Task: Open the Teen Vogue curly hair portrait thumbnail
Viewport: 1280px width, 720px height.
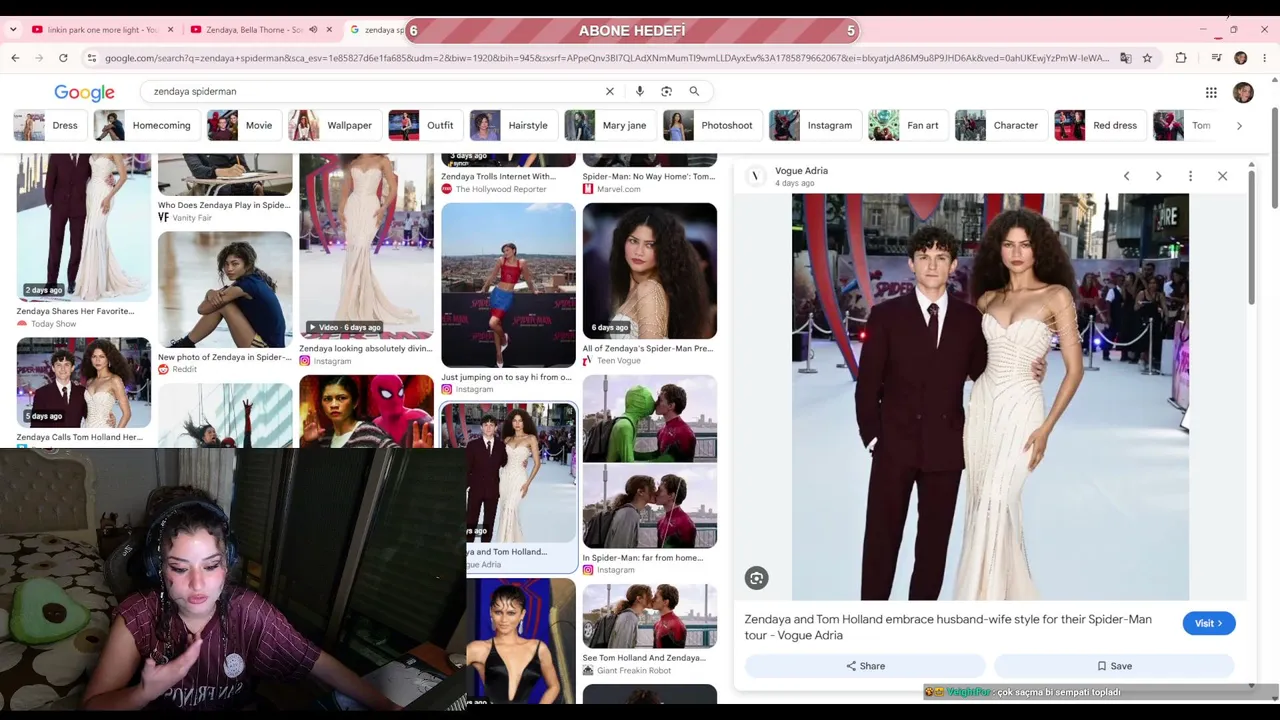Action: [x=650, y=271]
